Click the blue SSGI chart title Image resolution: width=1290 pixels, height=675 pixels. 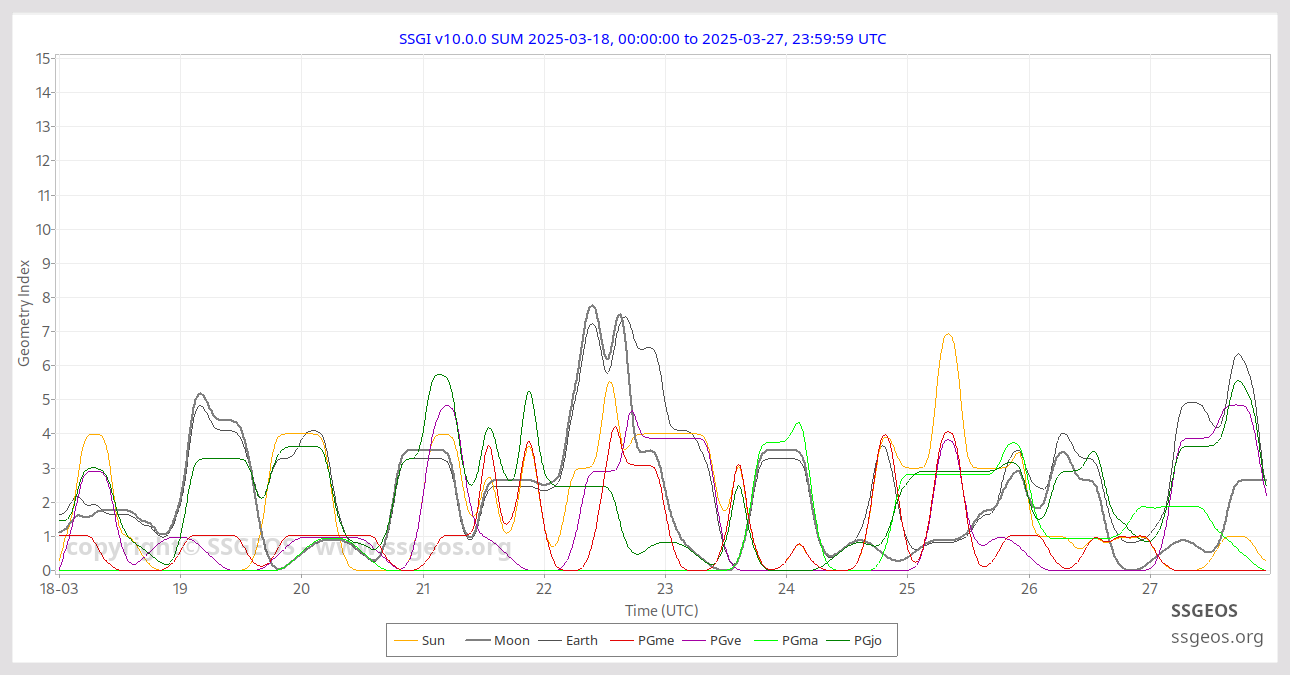[642, 39]
